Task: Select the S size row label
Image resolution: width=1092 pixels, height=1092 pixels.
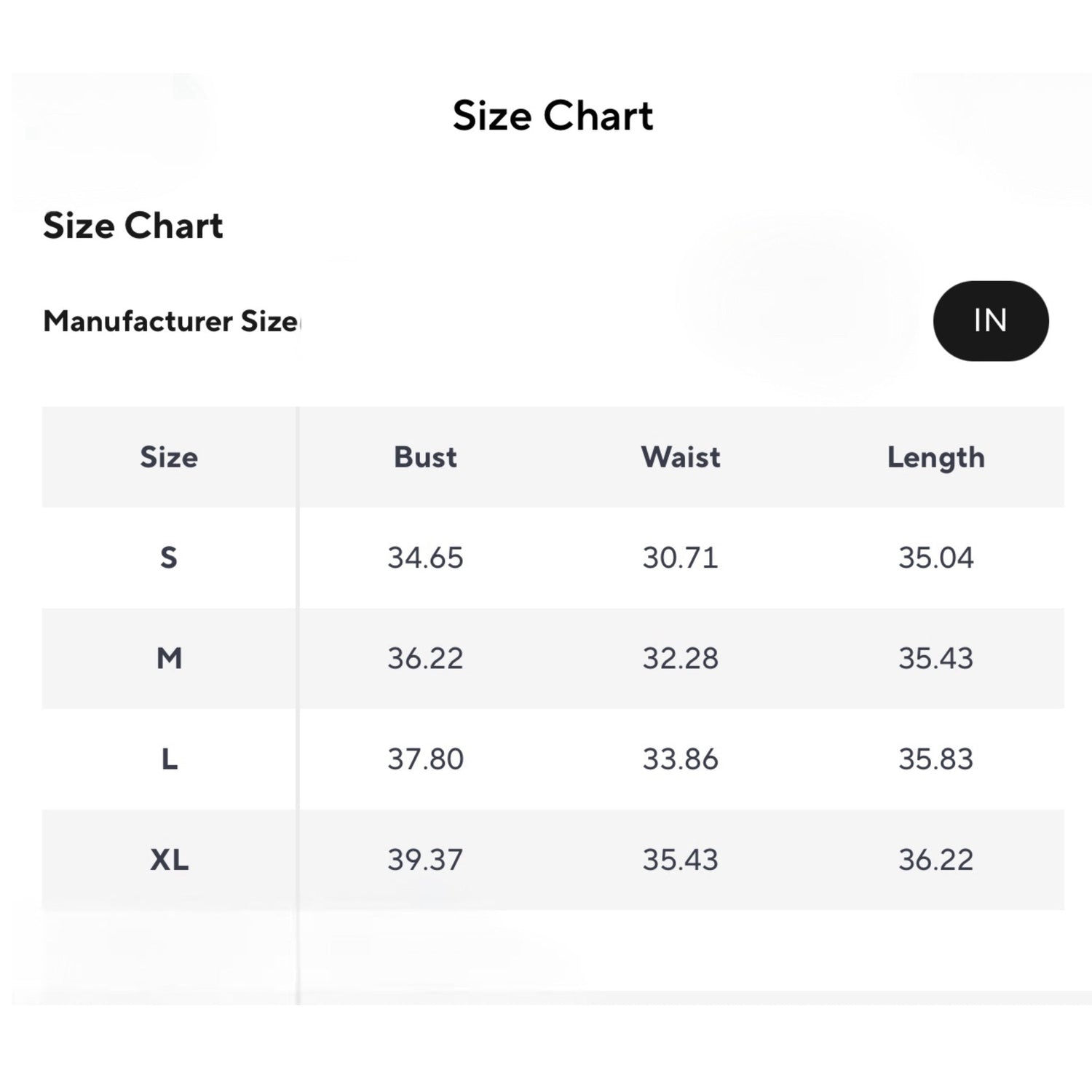Action: coord(169,558)
